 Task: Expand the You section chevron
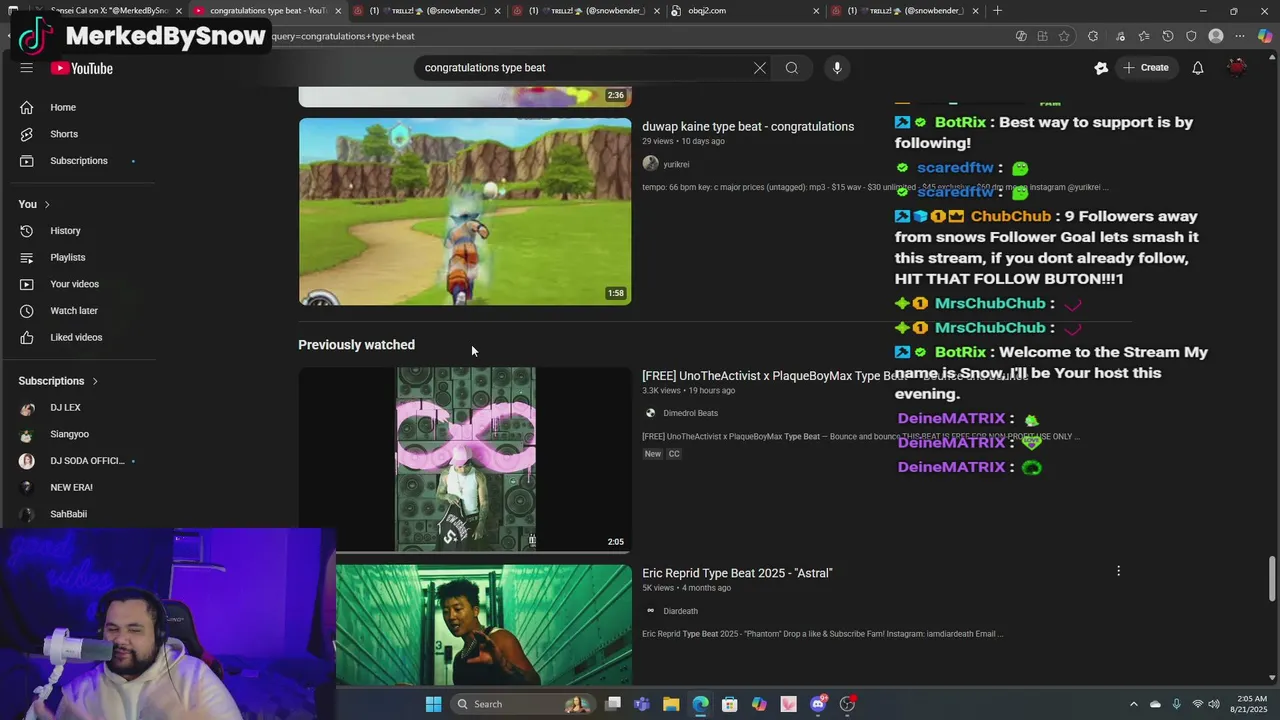tap(46, 205)
